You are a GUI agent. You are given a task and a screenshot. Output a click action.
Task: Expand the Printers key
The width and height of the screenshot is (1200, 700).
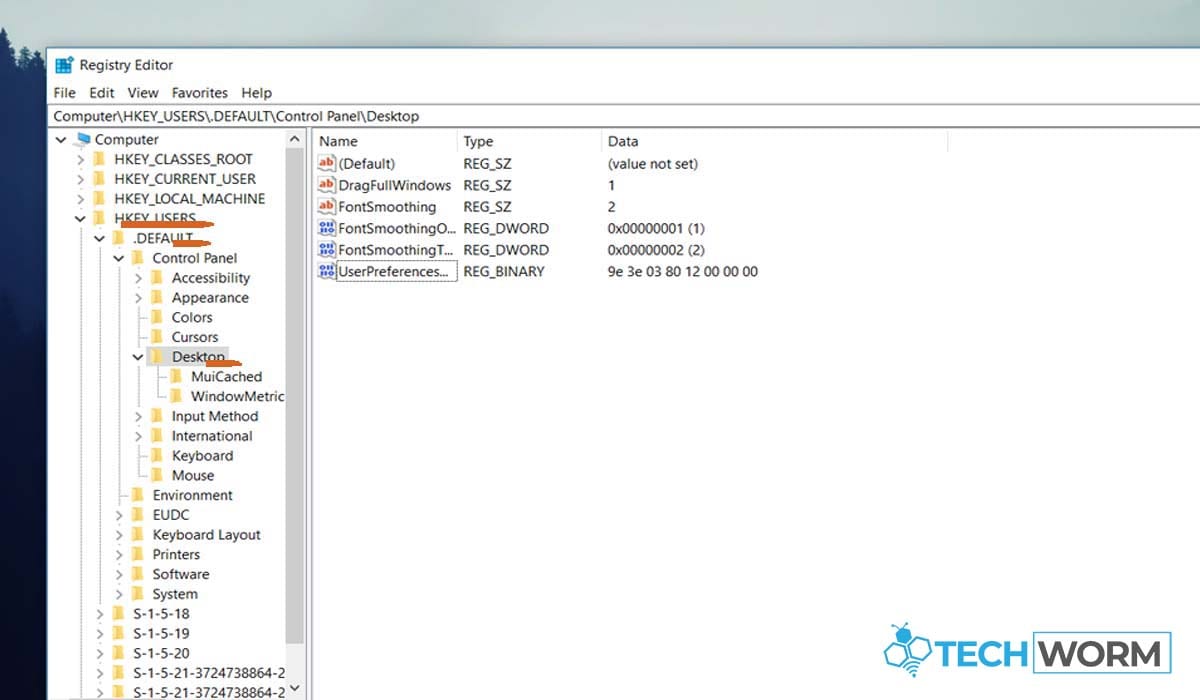[x=120, y=555]
